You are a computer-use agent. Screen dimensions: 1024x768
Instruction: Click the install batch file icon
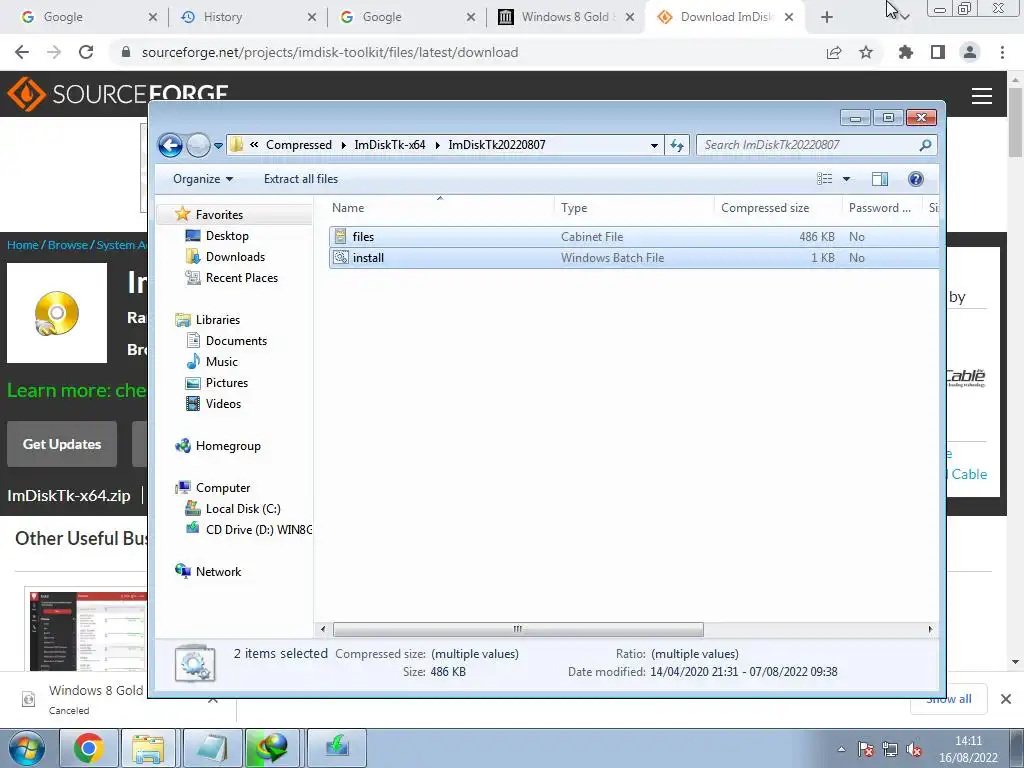pyautogui.click(x=340, y=257)
